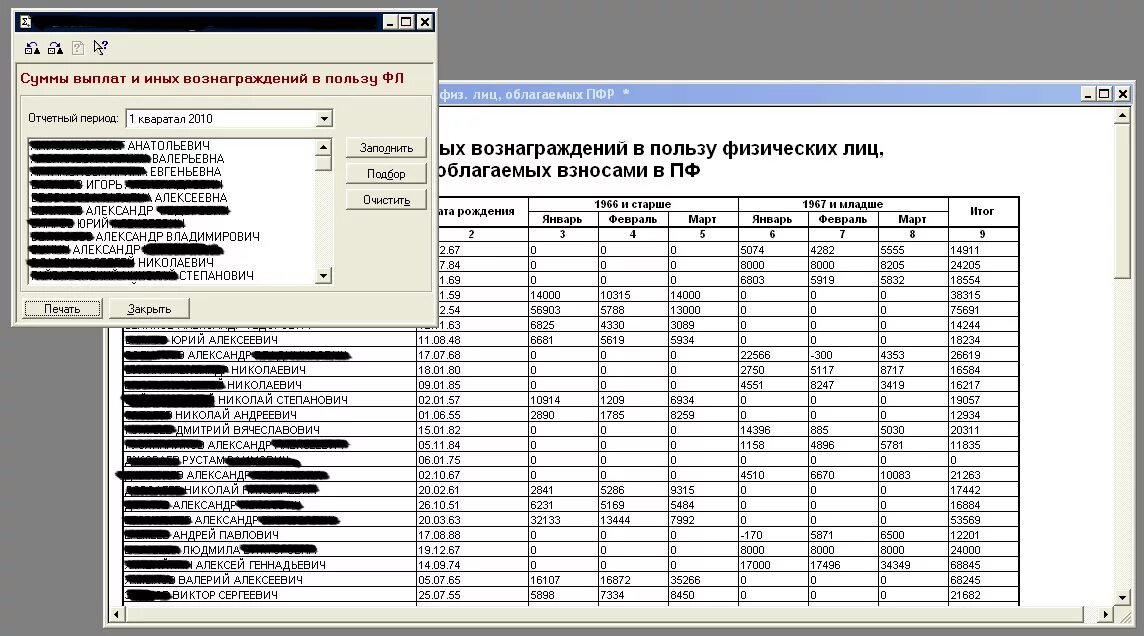Image resolution: width=1144 pixels, height=636 pixels.
Task: Click the 1967 и младше column header
Action: [843, 204]
